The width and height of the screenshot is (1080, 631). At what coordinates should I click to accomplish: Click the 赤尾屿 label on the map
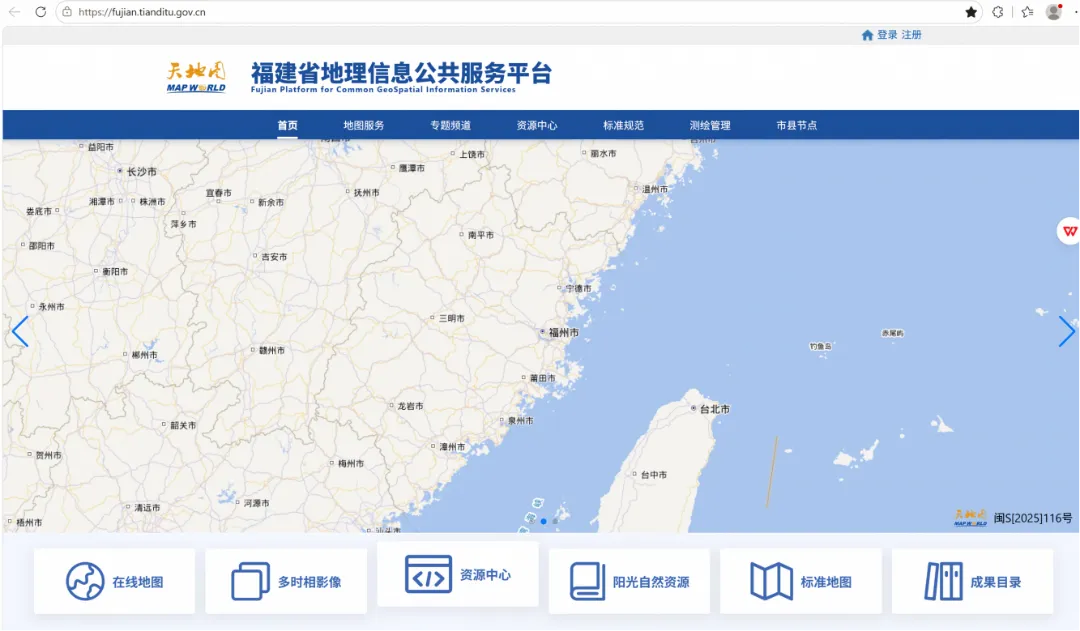point(893,333)
